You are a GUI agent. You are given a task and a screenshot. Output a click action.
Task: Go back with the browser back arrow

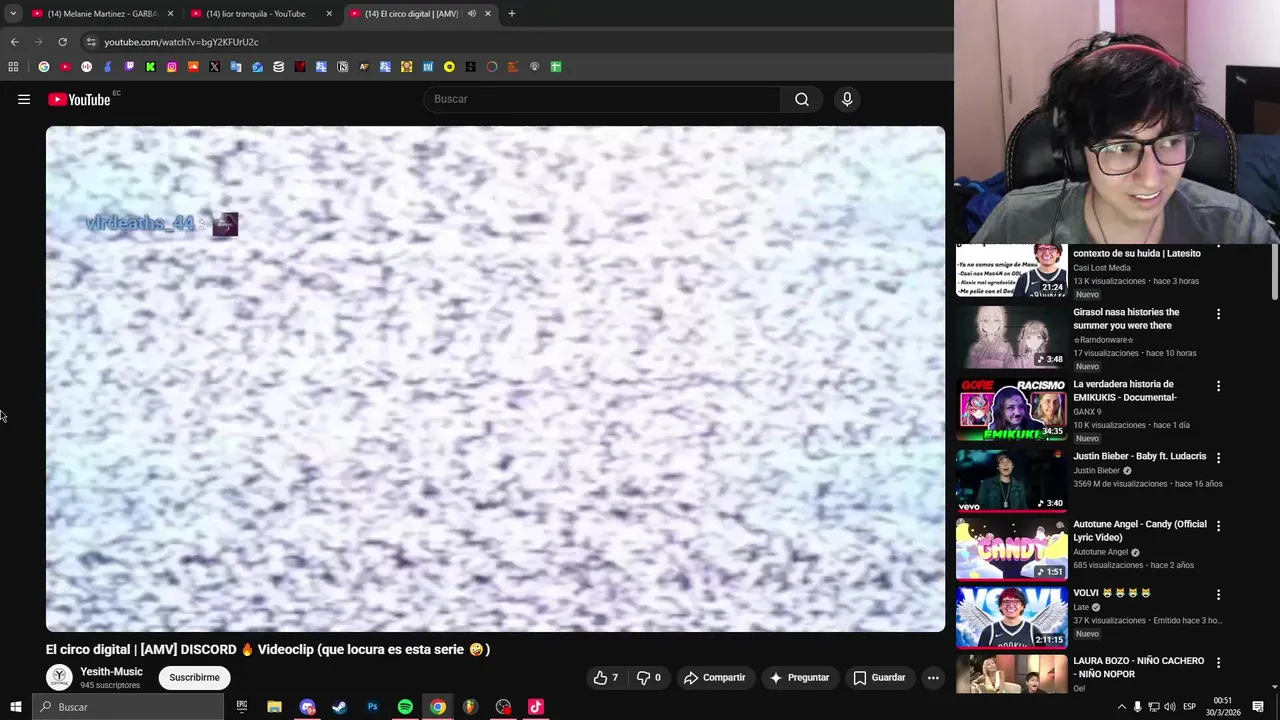pos(14,42)
